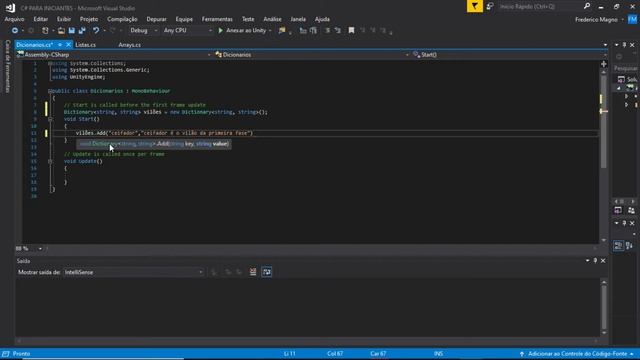Screen dimensions: 640x360
Task: Click the Find in Files icon after Anexar ao Unity
Action: pyautogui.click(x=282, y=31)
